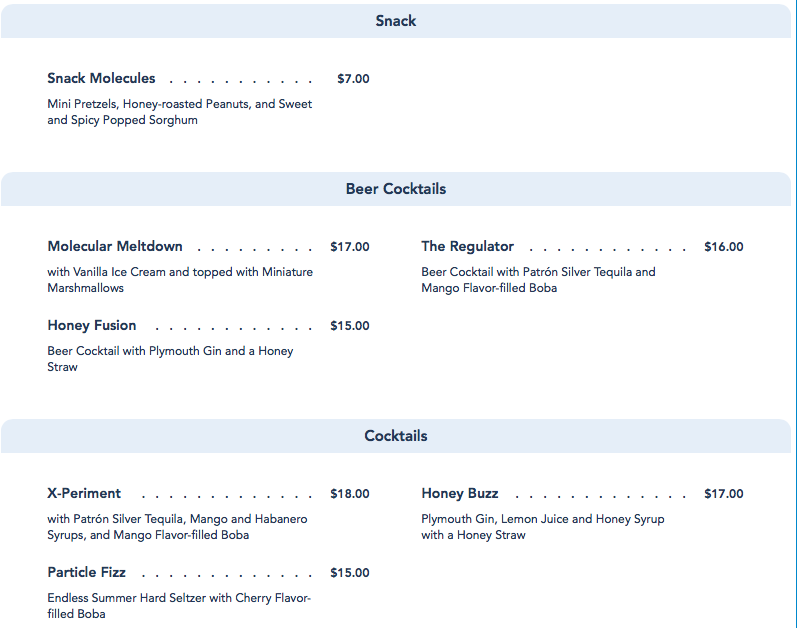This screenshot has width=797, height=628.
Task: Click the $7.00 Snack Molecules price
Action: click(353, 79)
